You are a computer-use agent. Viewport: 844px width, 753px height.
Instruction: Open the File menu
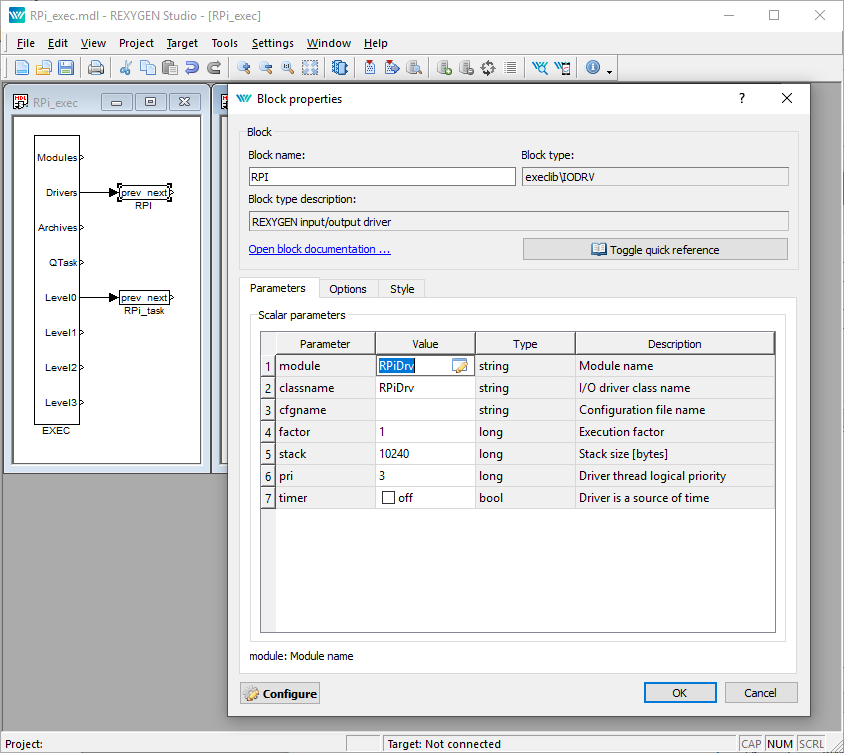point(26,43)
